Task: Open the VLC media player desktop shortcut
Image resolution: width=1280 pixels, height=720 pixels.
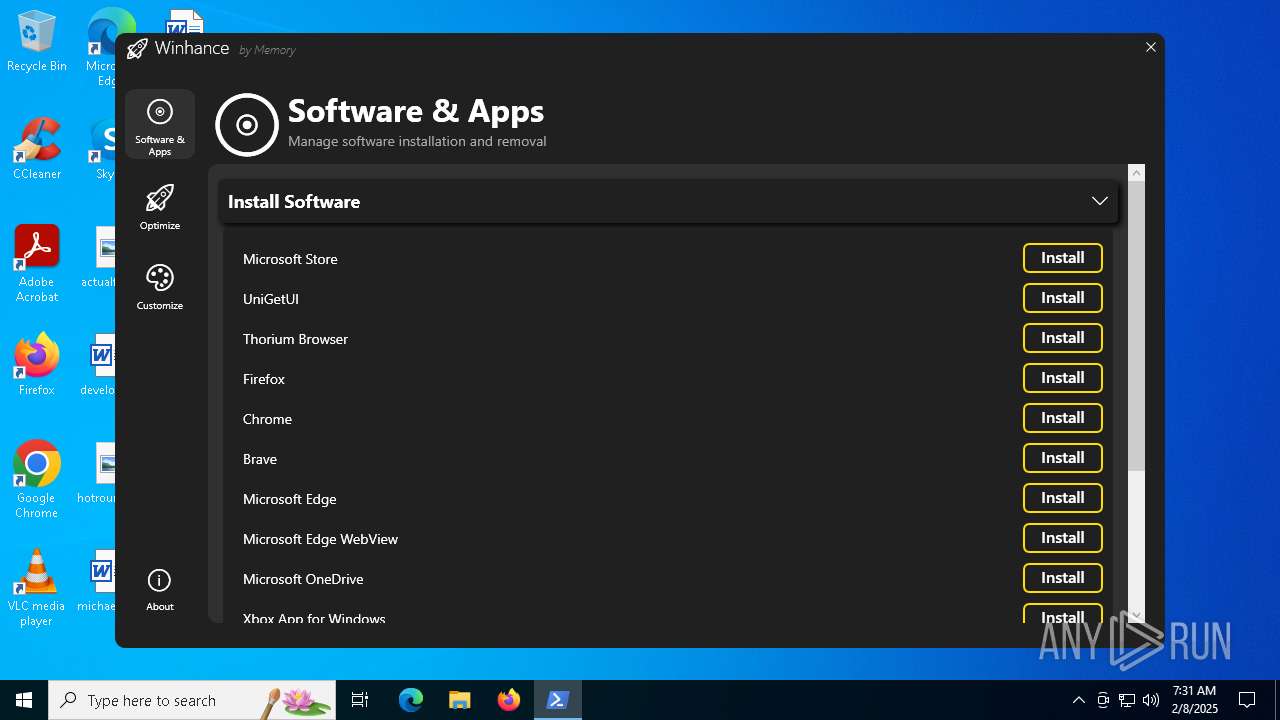Action: click(37, 588)
